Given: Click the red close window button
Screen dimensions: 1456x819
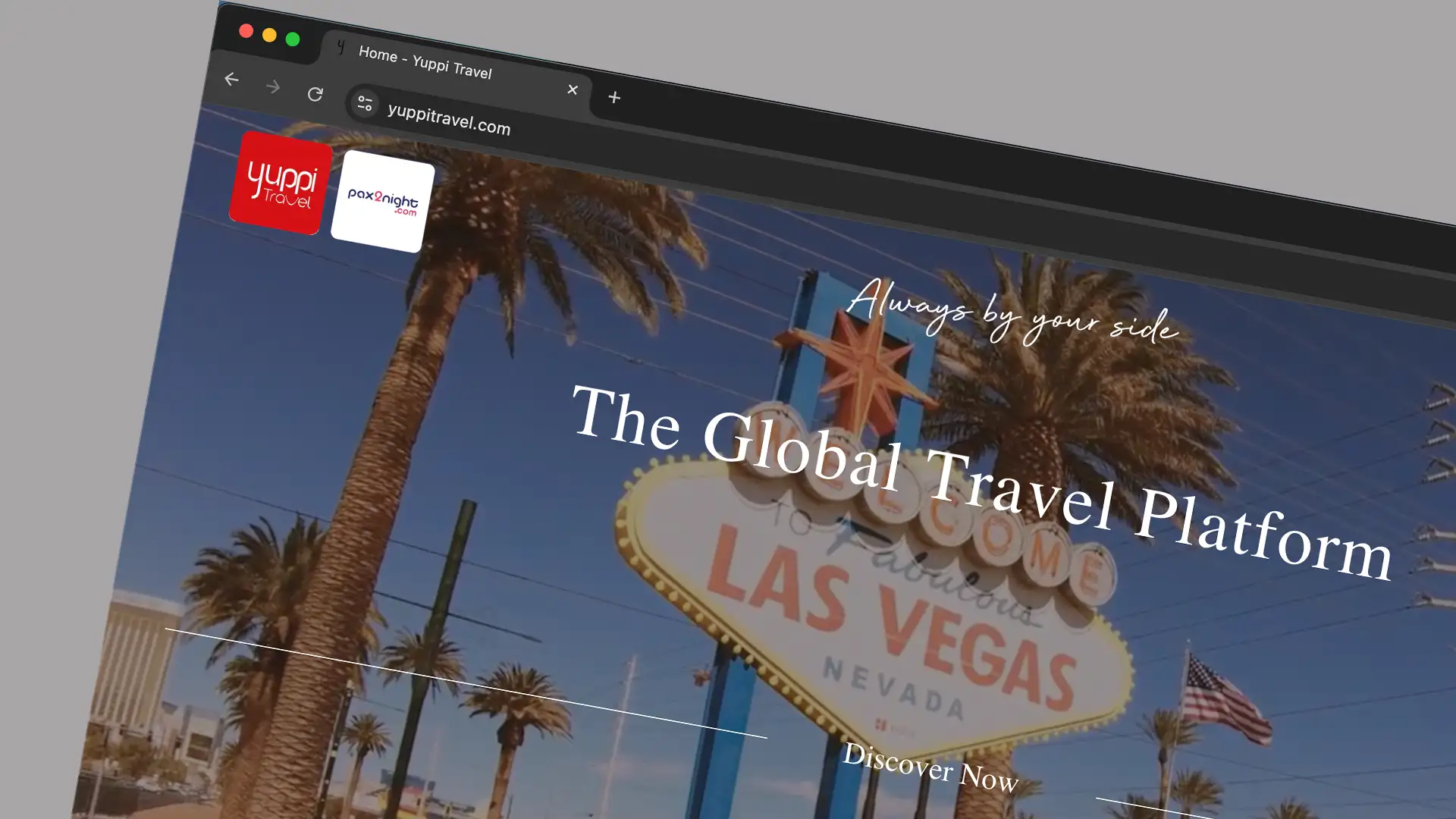Looking at the screenshot, I should [246, 30].
